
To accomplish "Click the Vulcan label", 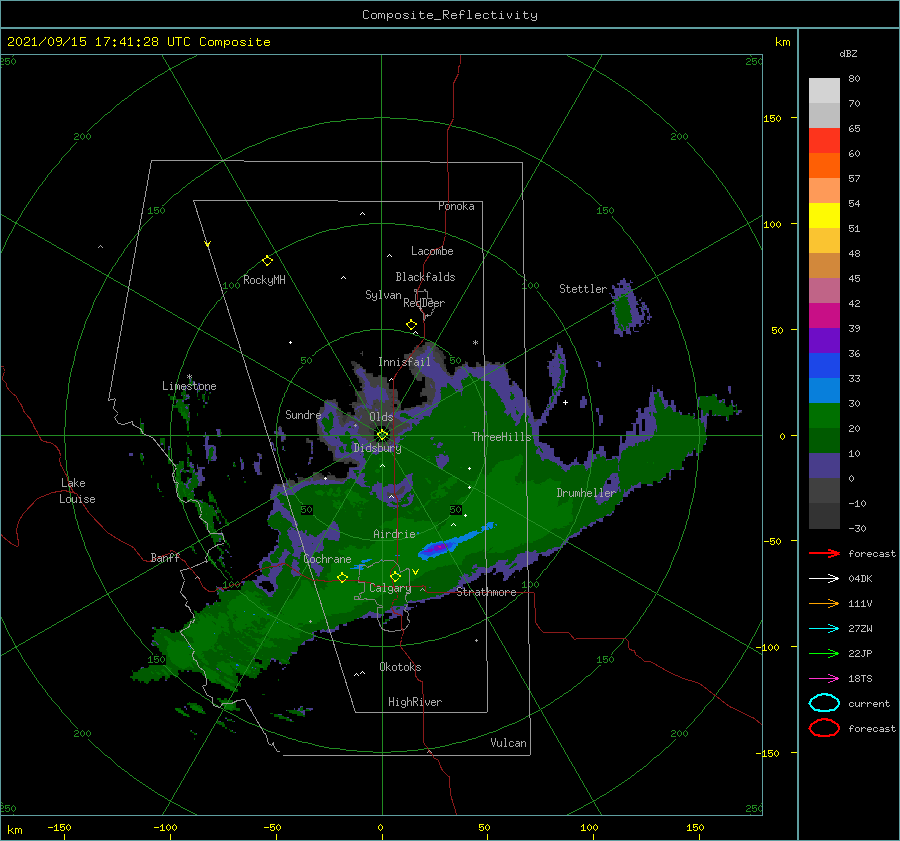I will coord(509,743).
